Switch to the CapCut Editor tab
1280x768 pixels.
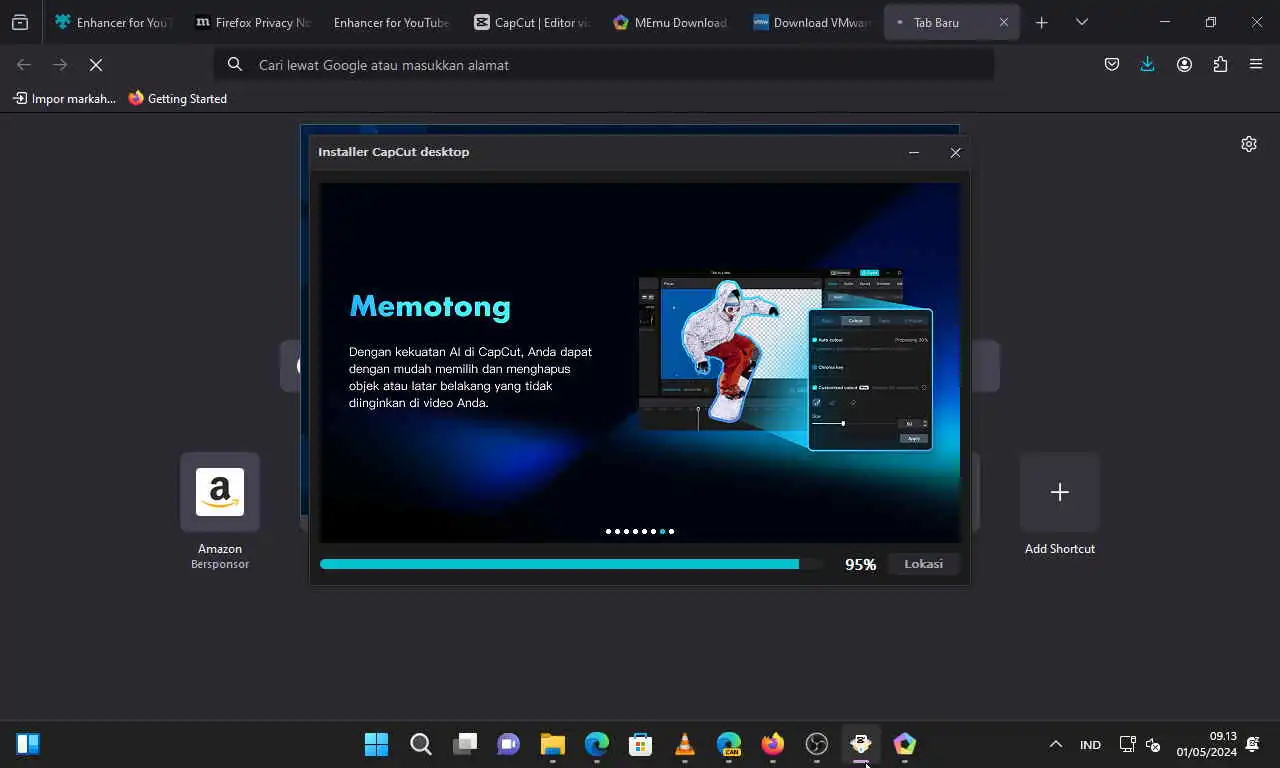pos(531,22)
